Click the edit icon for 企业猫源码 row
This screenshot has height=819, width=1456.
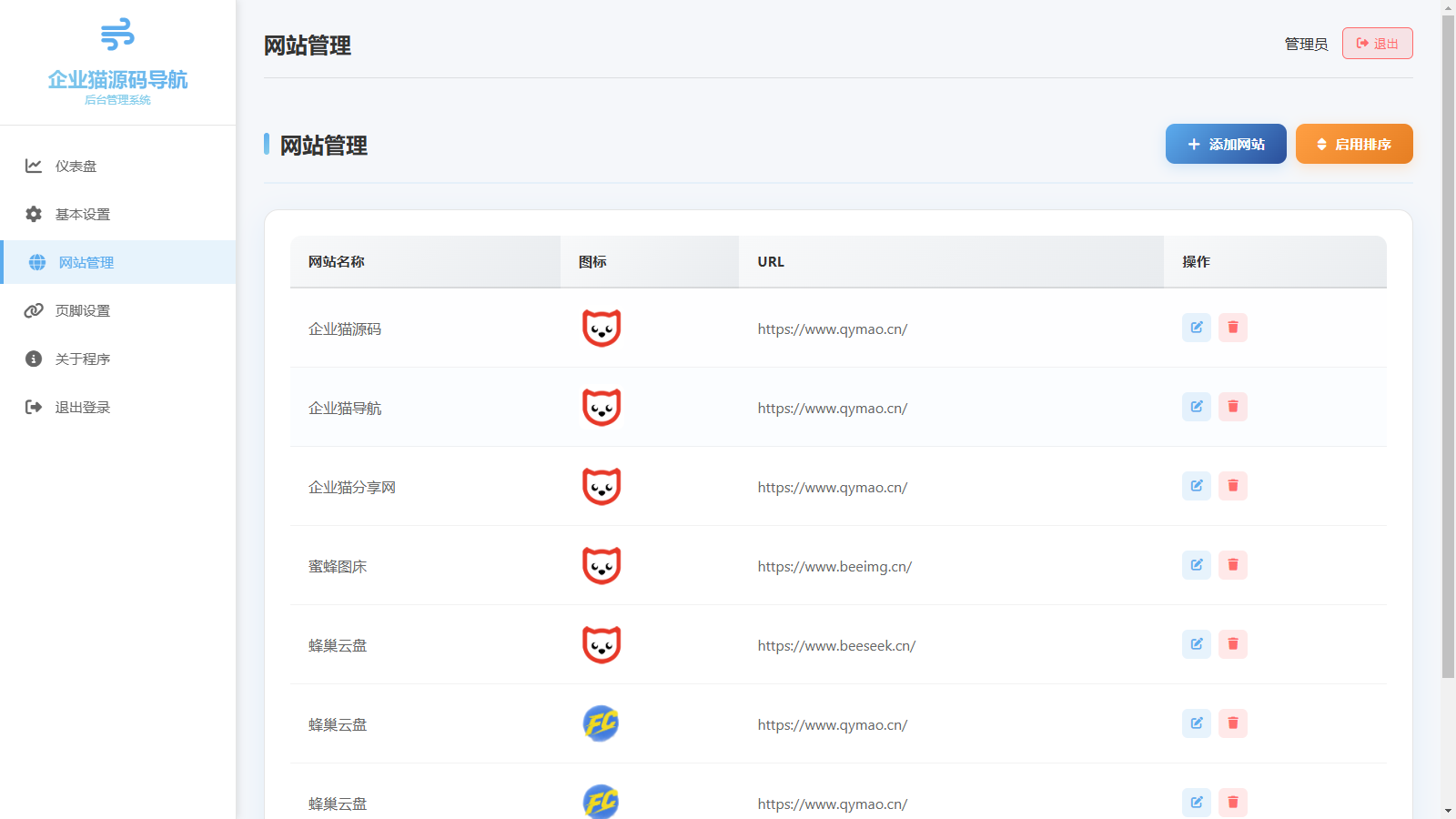1196,328
